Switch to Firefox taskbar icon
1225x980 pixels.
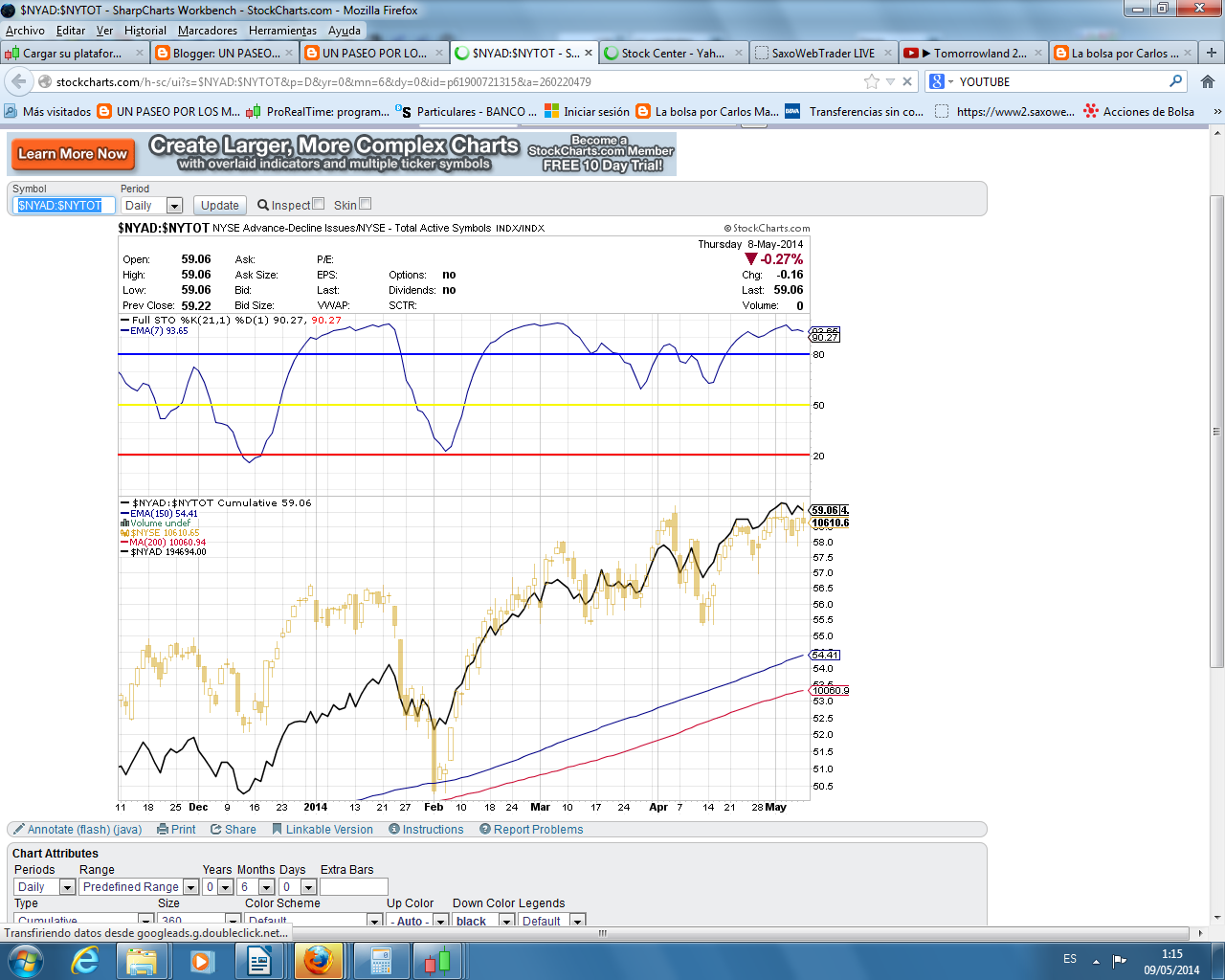(318, 961)
